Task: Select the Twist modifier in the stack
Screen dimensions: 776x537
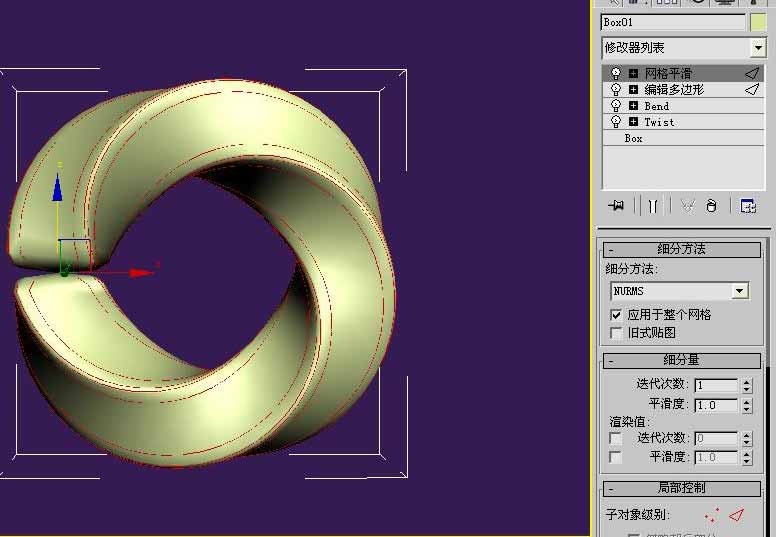Action: [683, 122]
